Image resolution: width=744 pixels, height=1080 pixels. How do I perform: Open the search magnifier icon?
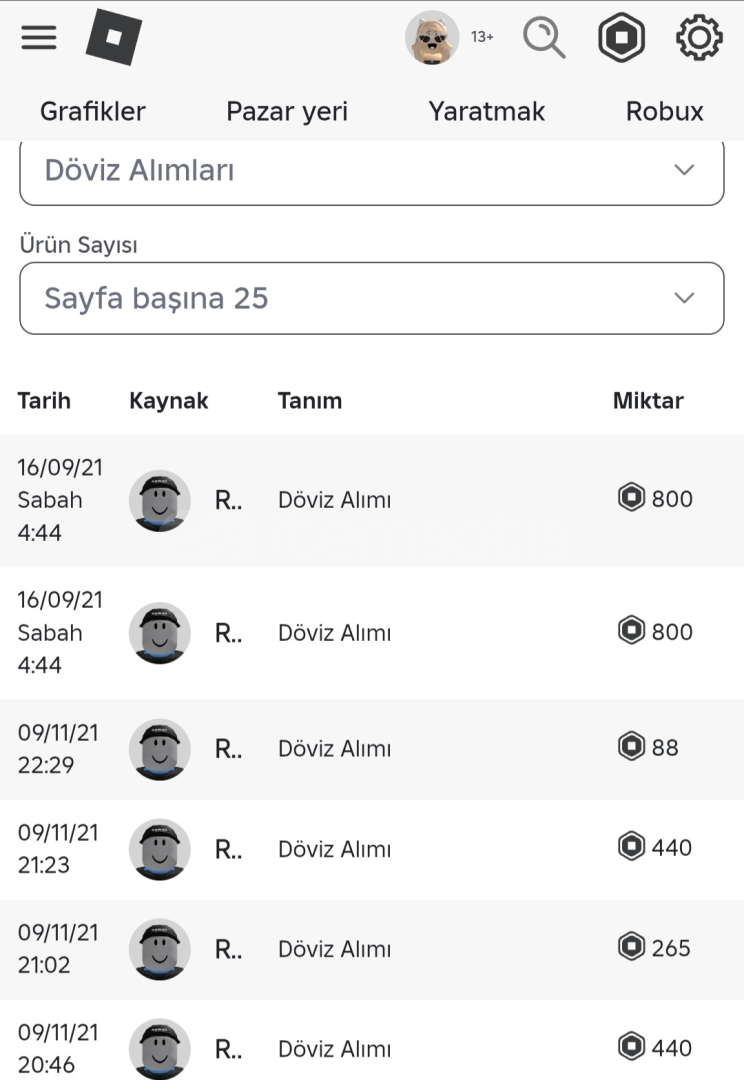[544, 38]
